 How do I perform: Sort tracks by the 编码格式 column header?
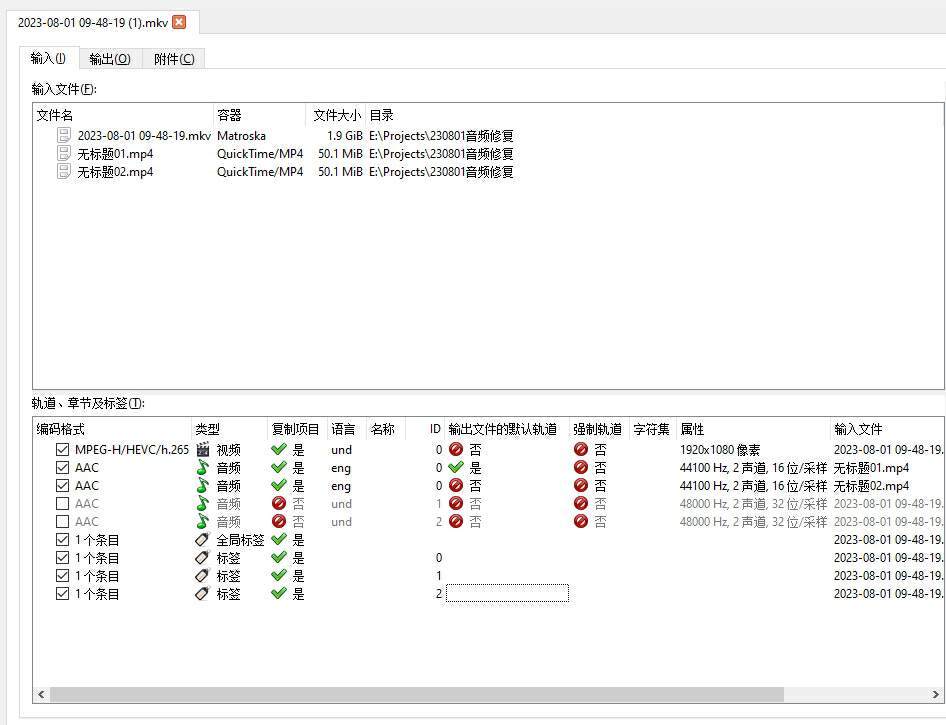[x=112, y=429]
